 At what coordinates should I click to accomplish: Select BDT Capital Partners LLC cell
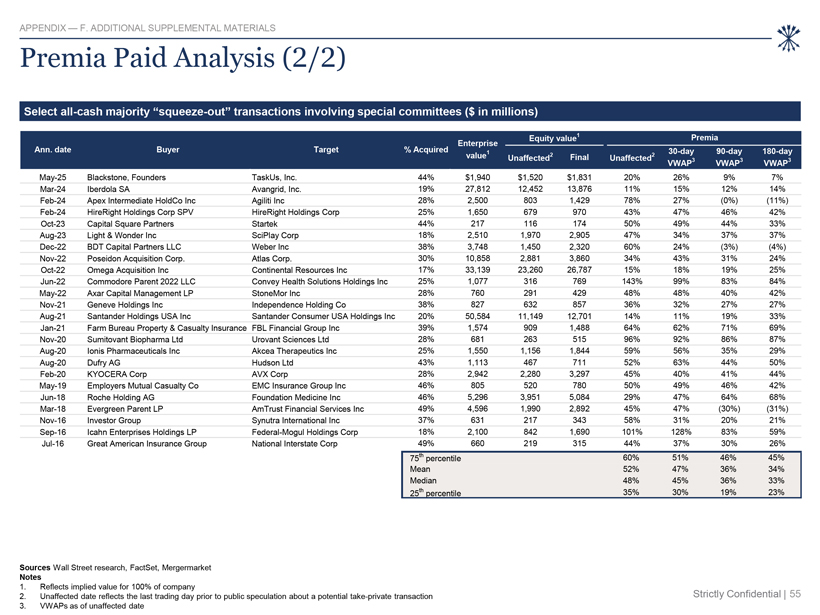[x=134, y=247]
